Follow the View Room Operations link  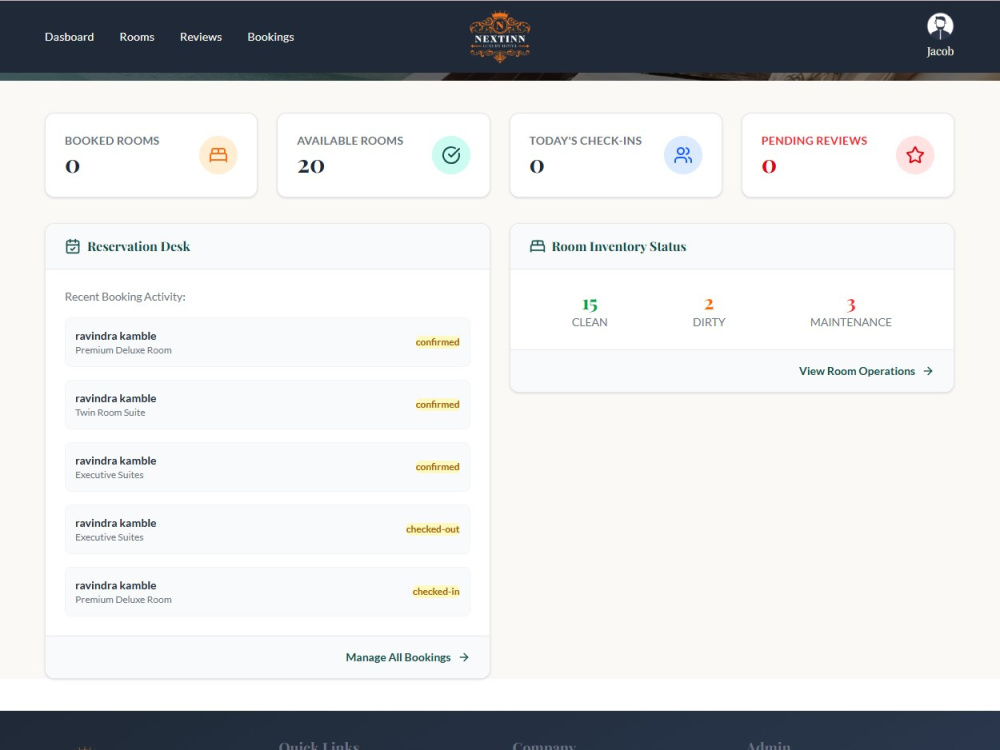[866, 371]
